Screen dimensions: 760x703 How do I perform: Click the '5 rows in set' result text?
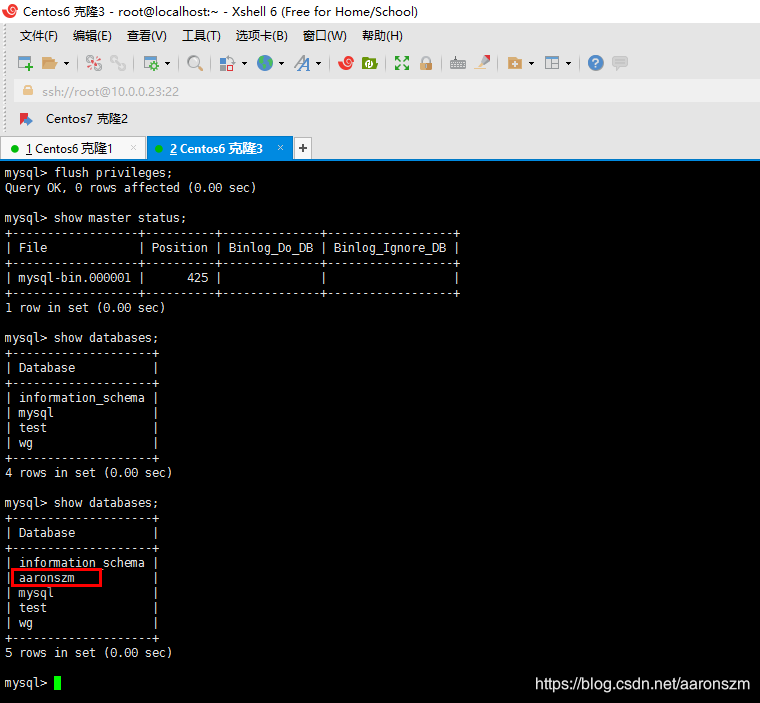click(88, 653)
